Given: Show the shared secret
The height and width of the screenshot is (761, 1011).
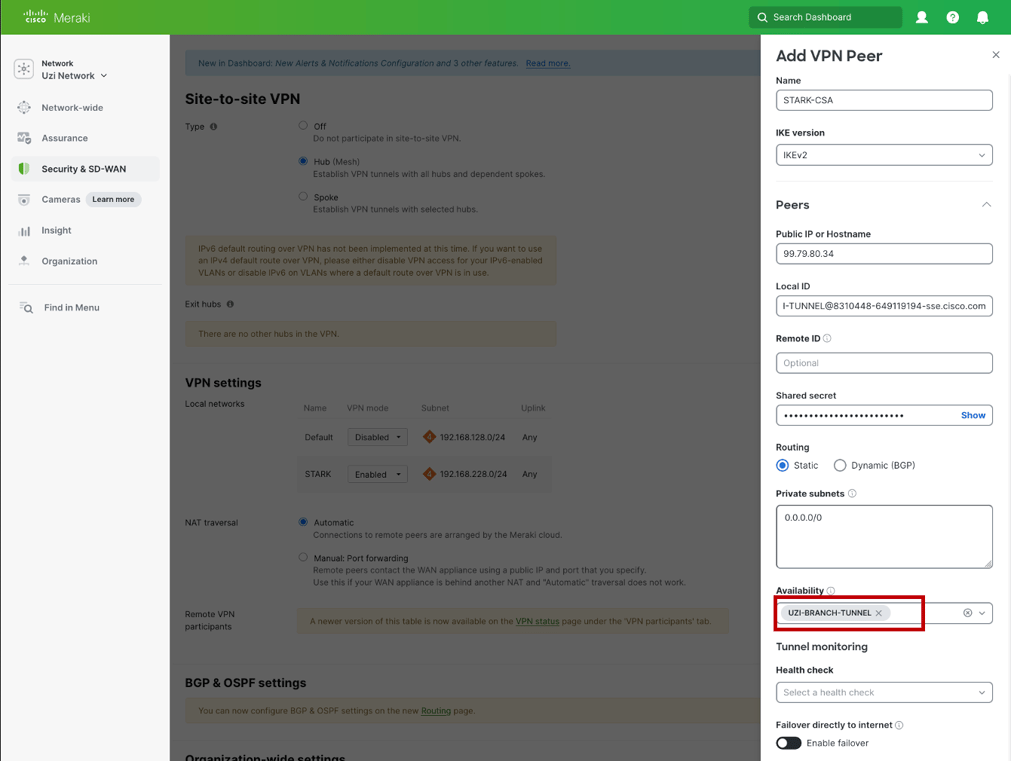Looking at the screenshot, I should point(973,415).
